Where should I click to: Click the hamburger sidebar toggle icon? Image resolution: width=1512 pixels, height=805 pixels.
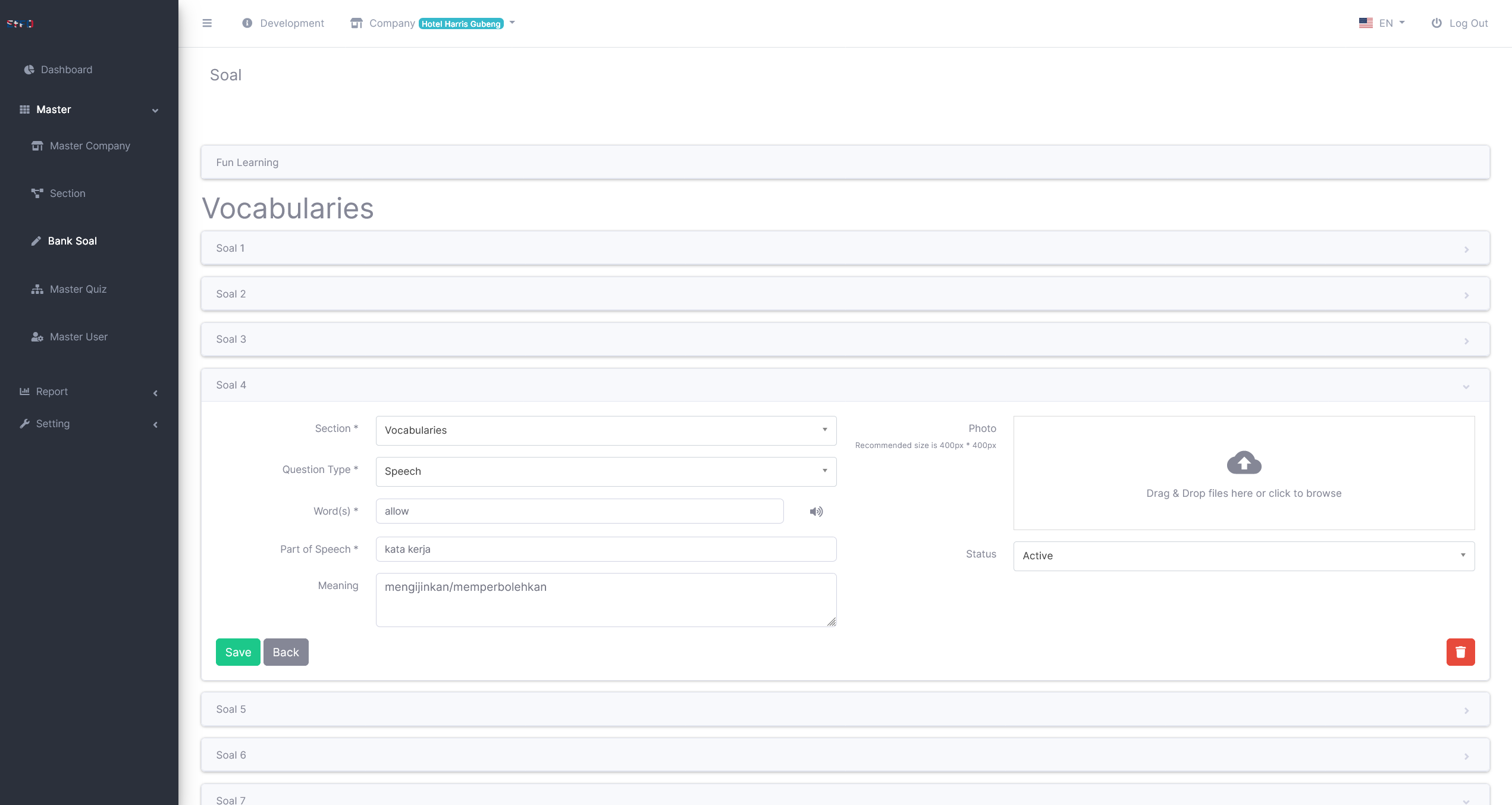pos(207,23)
